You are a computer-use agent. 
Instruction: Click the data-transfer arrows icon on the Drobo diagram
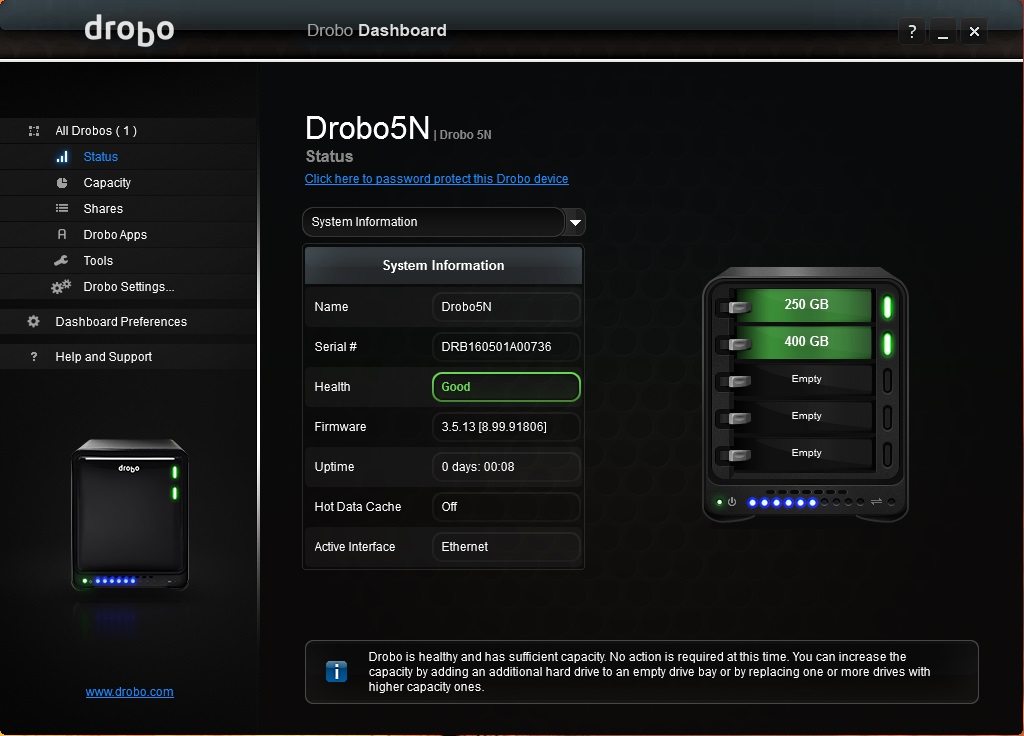(876, 502)
